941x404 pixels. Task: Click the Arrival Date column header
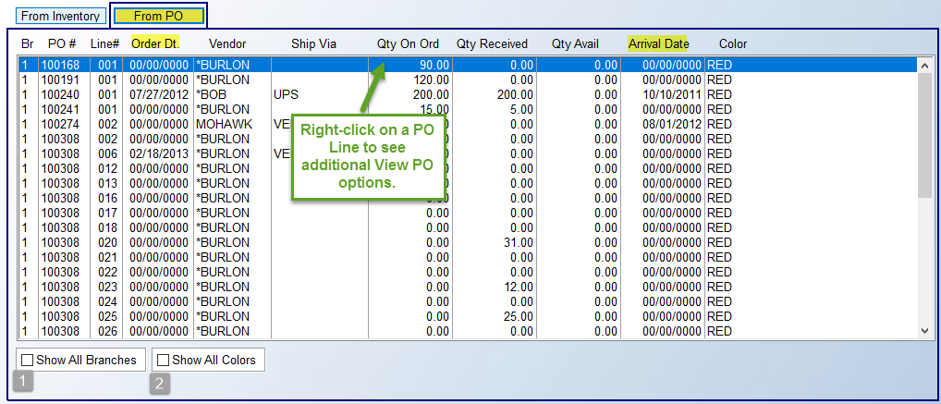[x=658, y=44]
